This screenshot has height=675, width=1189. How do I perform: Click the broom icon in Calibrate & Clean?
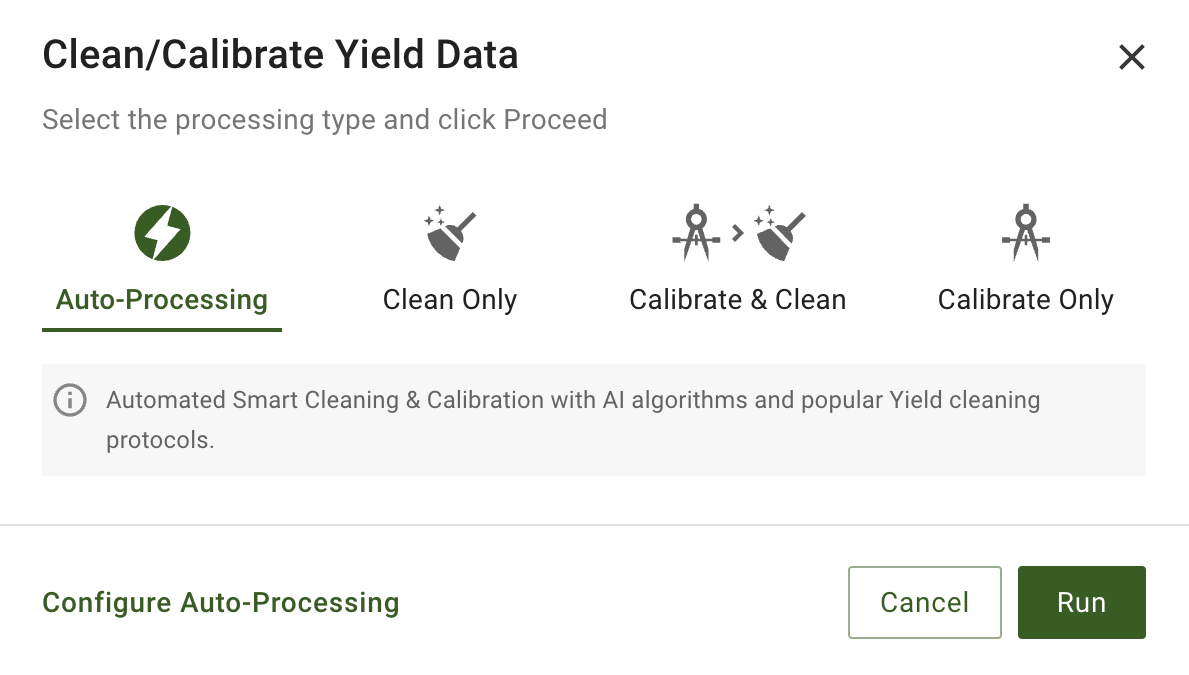(780, 233)
